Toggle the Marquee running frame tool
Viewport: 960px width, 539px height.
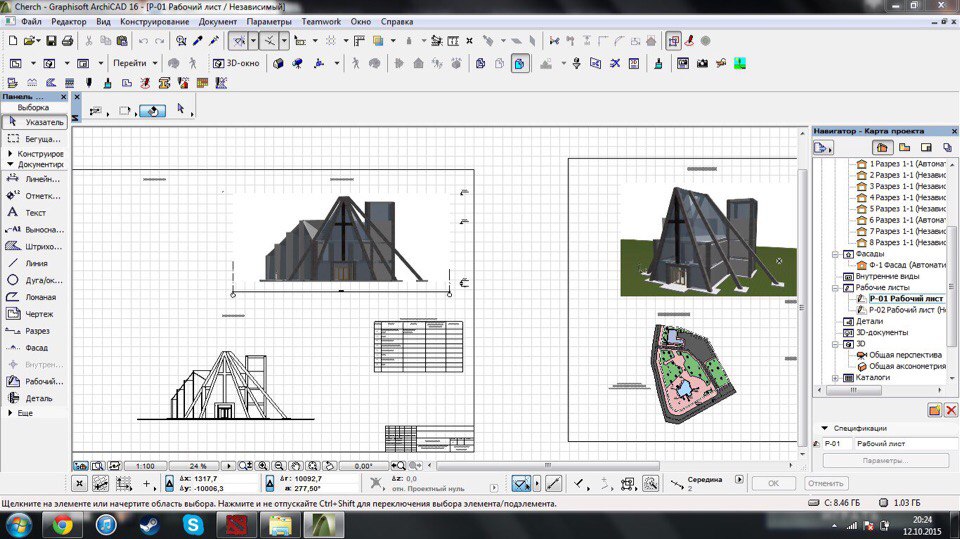point(34,139)
